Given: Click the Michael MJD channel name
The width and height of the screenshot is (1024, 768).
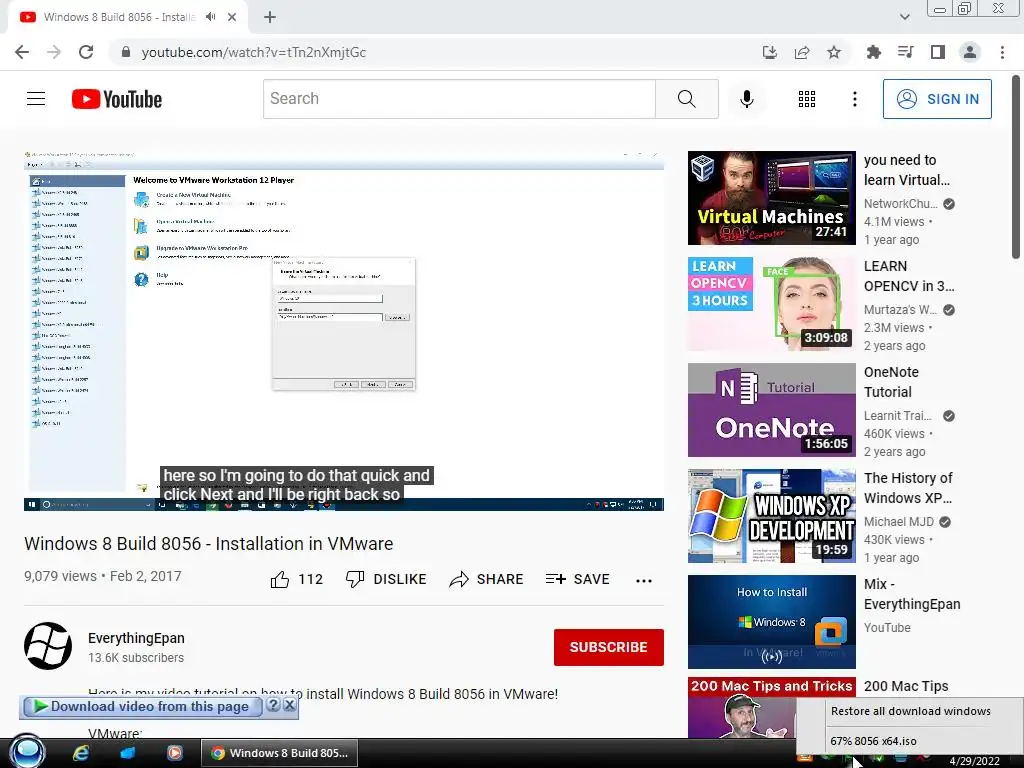Looking at the screenshot, I should (899, 522).
